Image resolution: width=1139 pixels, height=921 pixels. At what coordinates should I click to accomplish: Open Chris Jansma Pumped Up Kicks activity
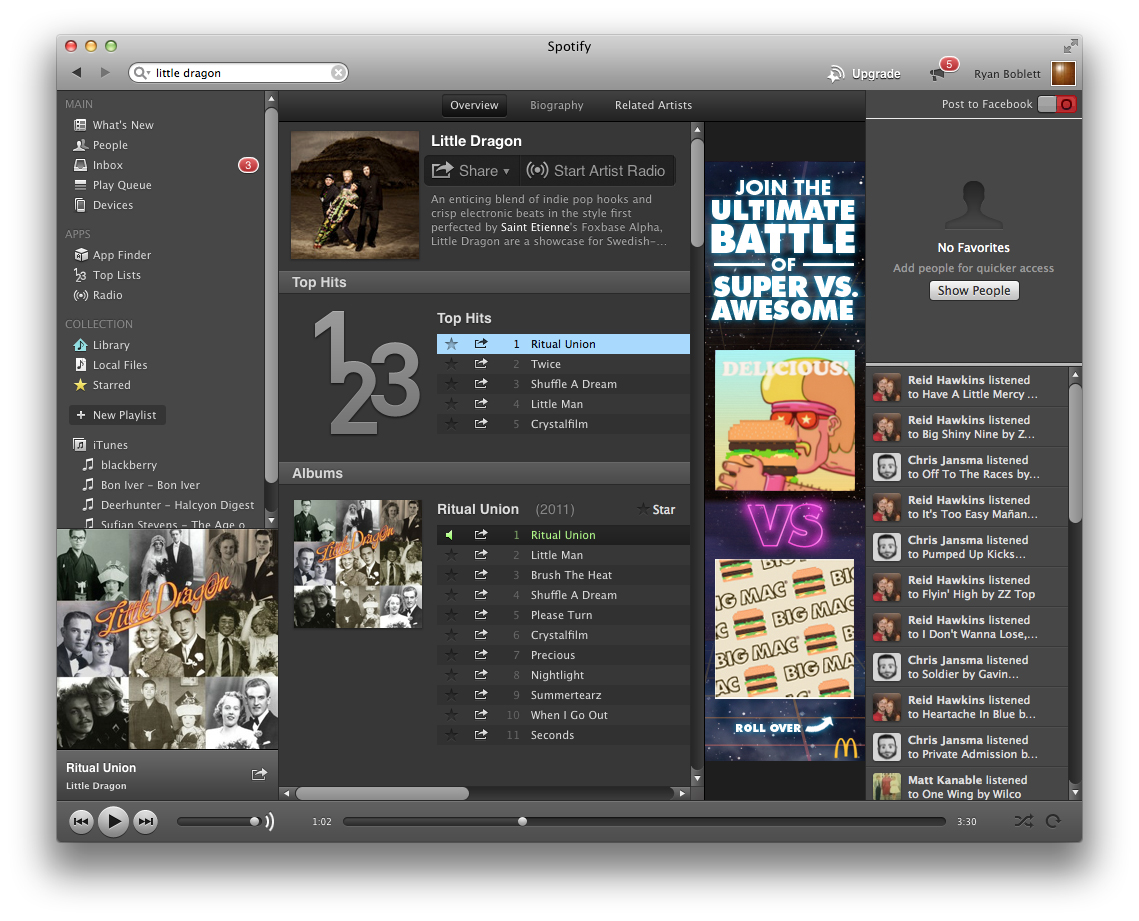click(x=967, y=547)
